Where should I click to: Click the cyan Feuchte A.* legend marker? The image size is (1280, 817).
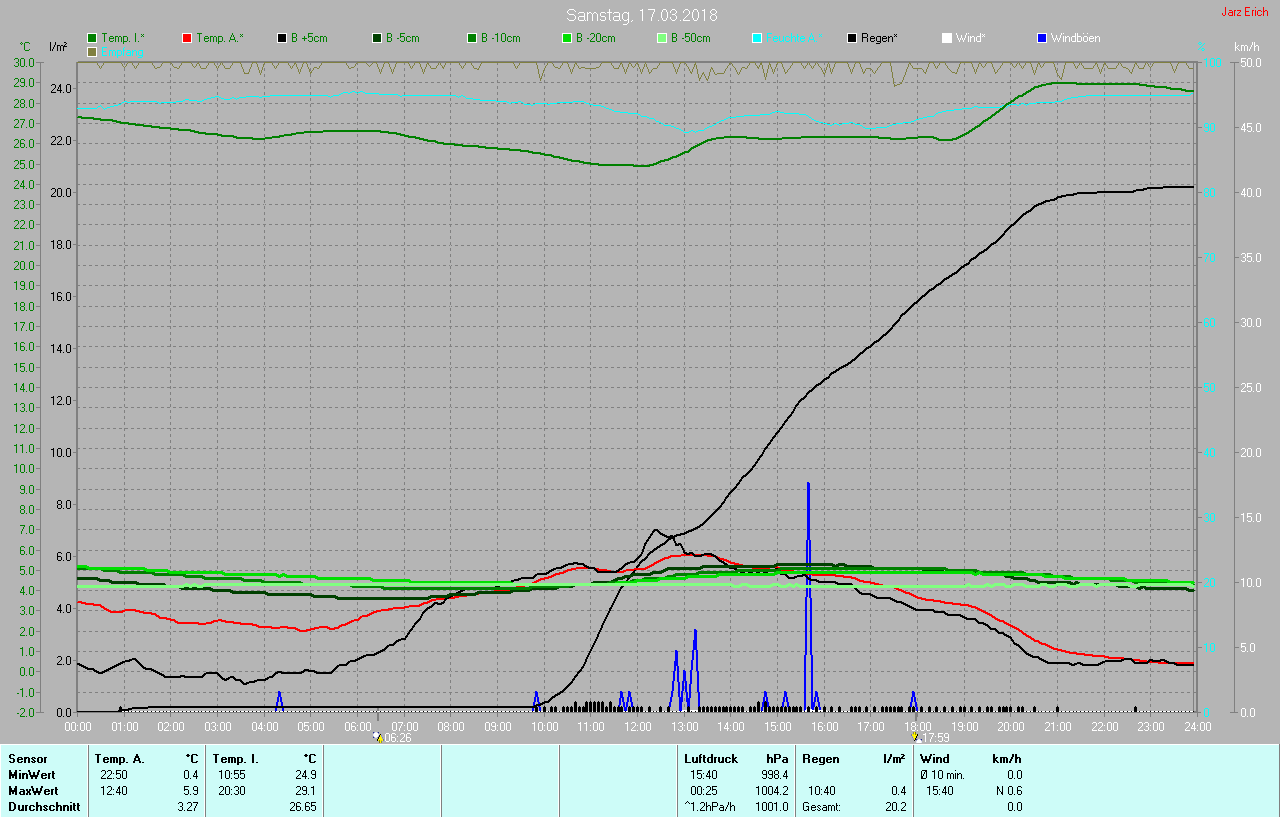(x=758, y=38)
